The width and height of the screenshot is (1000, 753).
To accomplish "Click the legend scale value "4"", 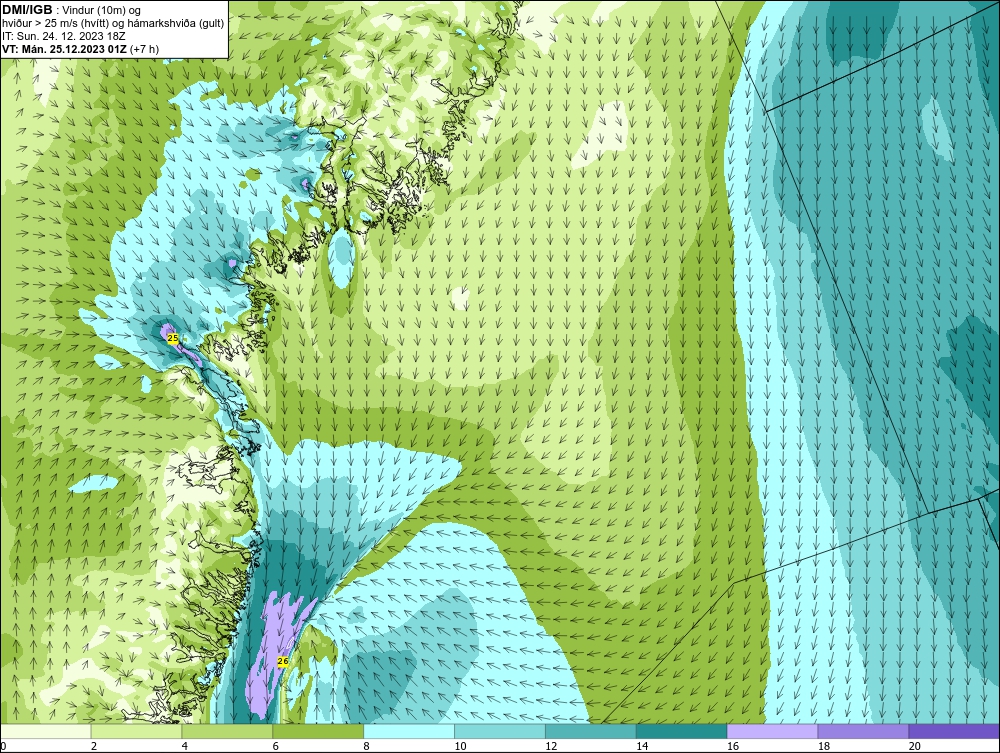I will click(184, 746).
